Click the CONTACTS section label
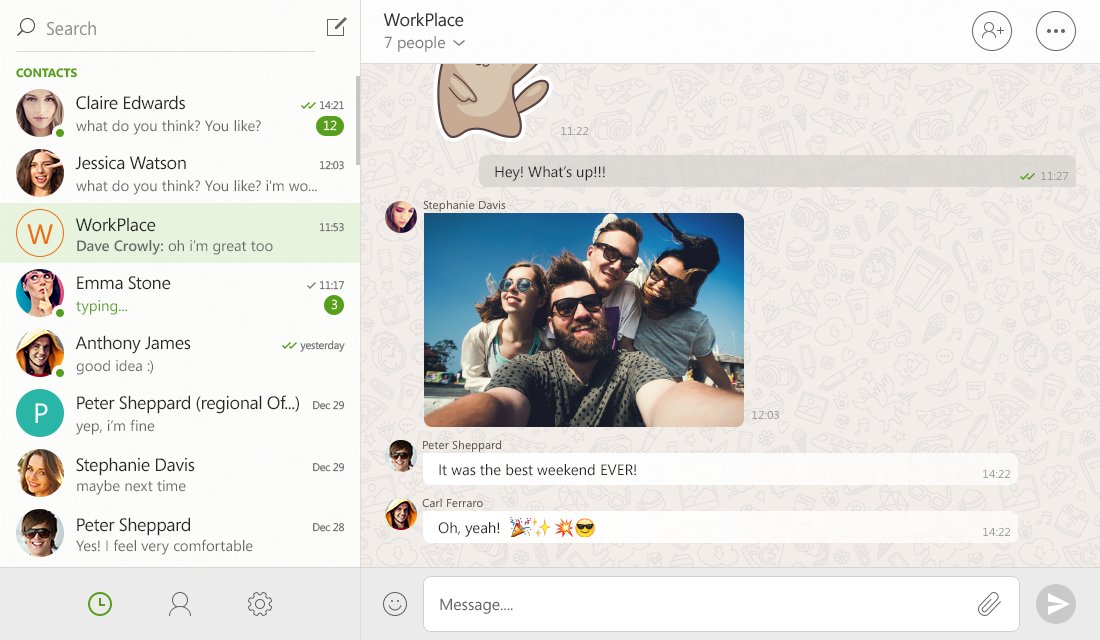The width and height of the screenshot is (1100, 640). pyautogui.click(x=46, y=73)
